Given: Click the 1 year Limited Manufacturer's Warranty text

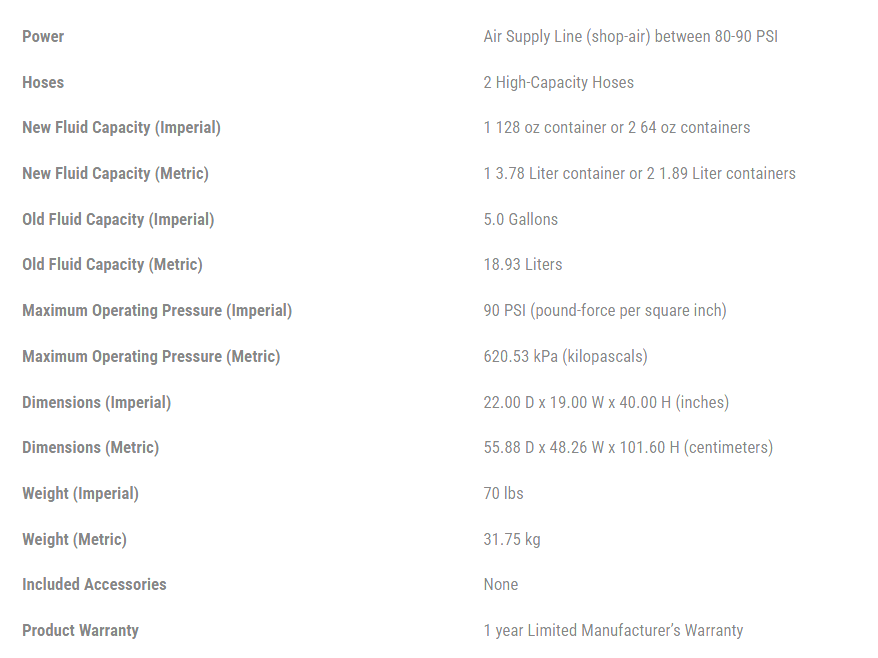Looking at the screenshot, I should pos(613,631).
